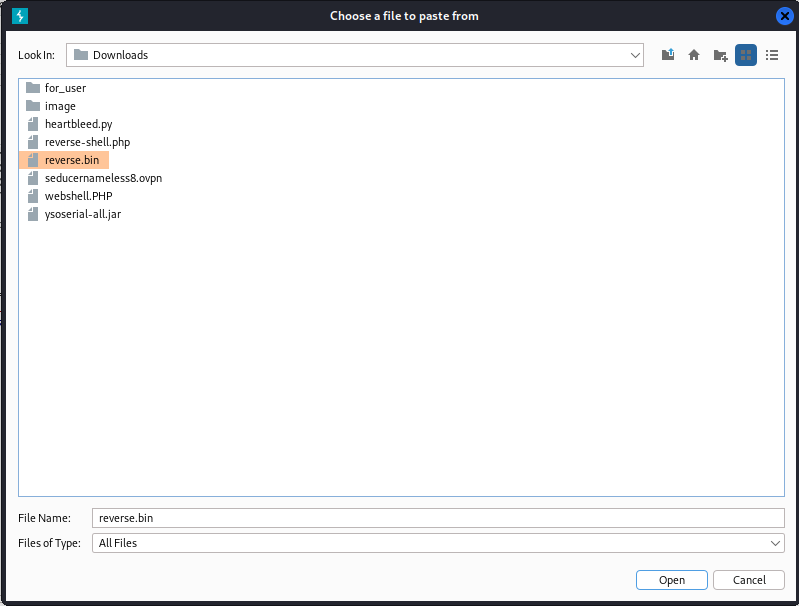This screenshot has width=799, height=606.
Task: Click the File Name input field
Action: (x=438, y=518)
